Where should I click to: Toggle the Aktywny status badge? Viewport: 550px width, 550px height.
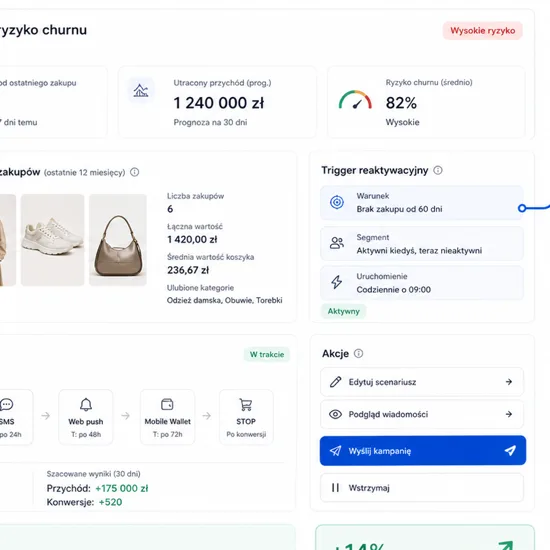click(x=343, y=311)
